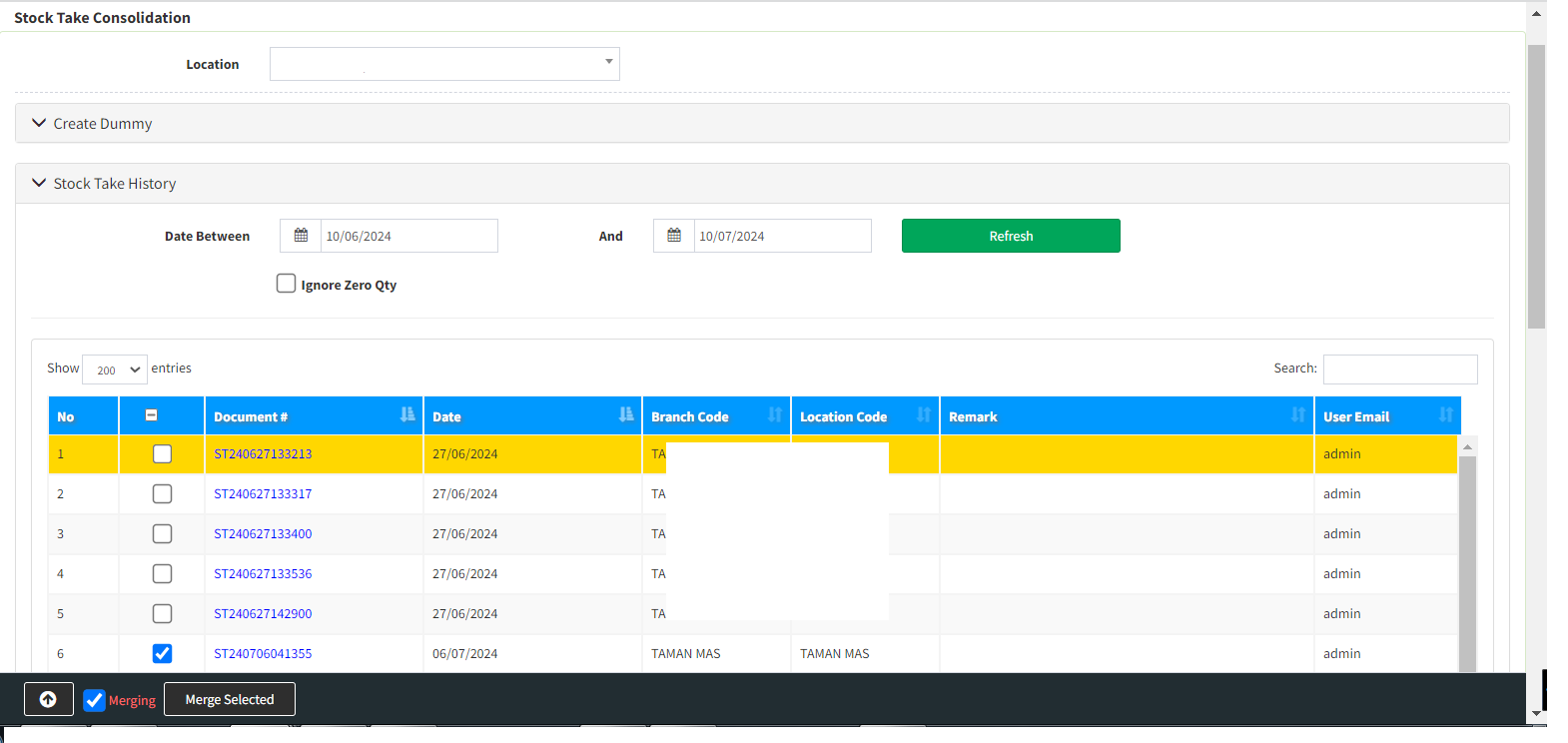Click the scroll-to-top arrow icon
Viewport: 1568px width, 743px height.
[x=48, y=699]
